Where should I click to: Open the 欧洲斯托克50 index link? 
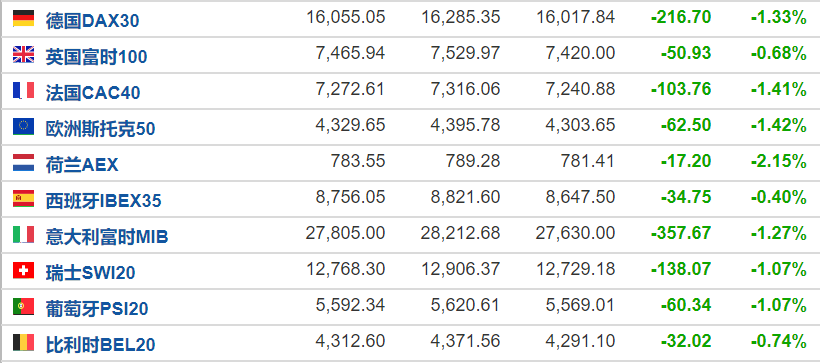click(x=100, y=129)
